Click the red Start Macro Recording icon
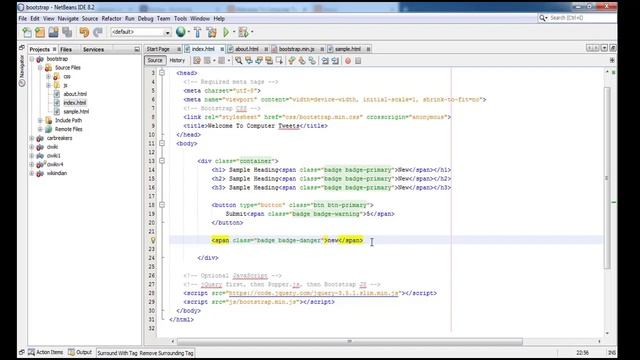 [348, 61]
